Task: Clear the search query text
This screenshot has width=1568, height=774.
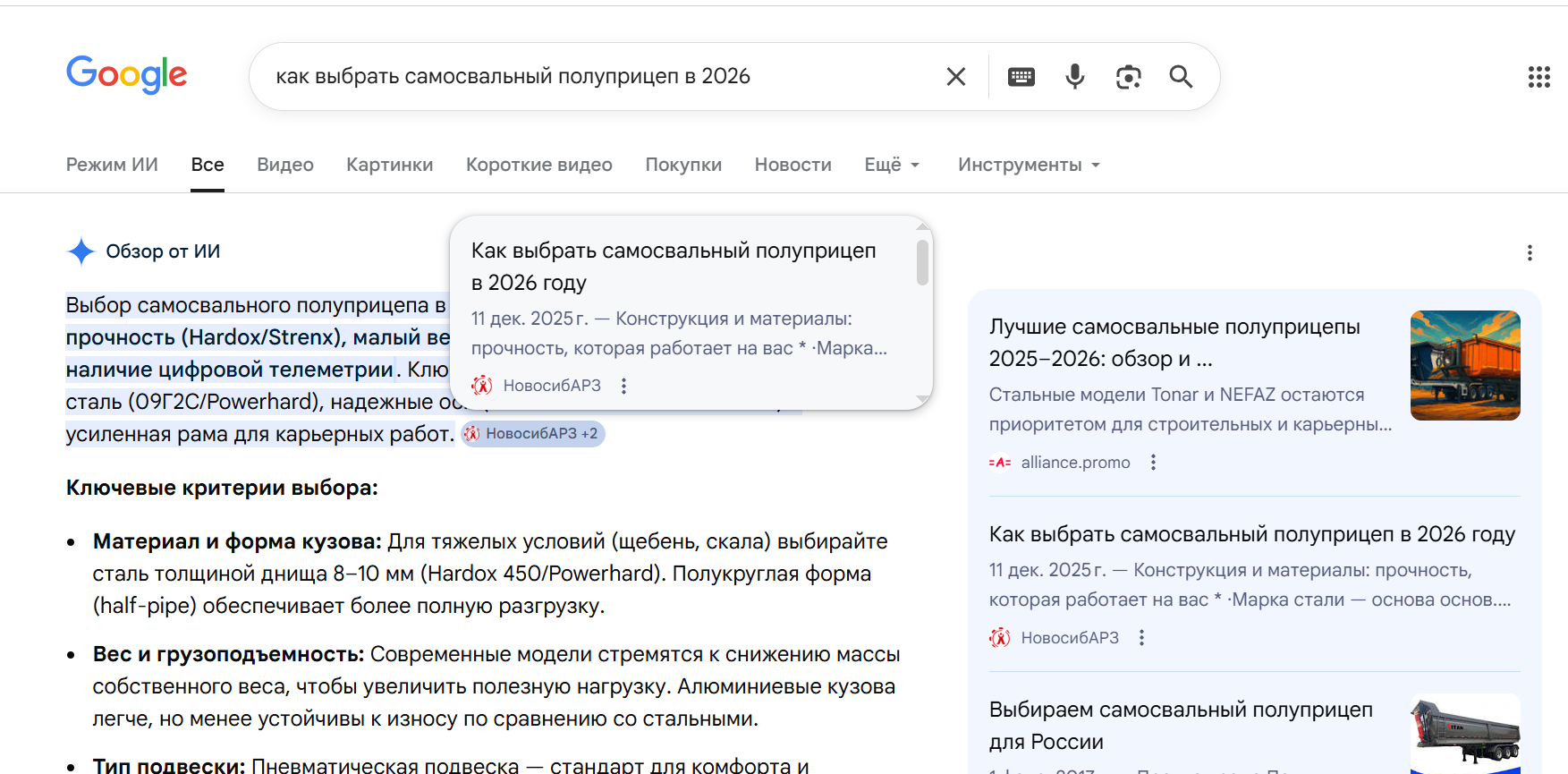Action: tap(955, 77)
